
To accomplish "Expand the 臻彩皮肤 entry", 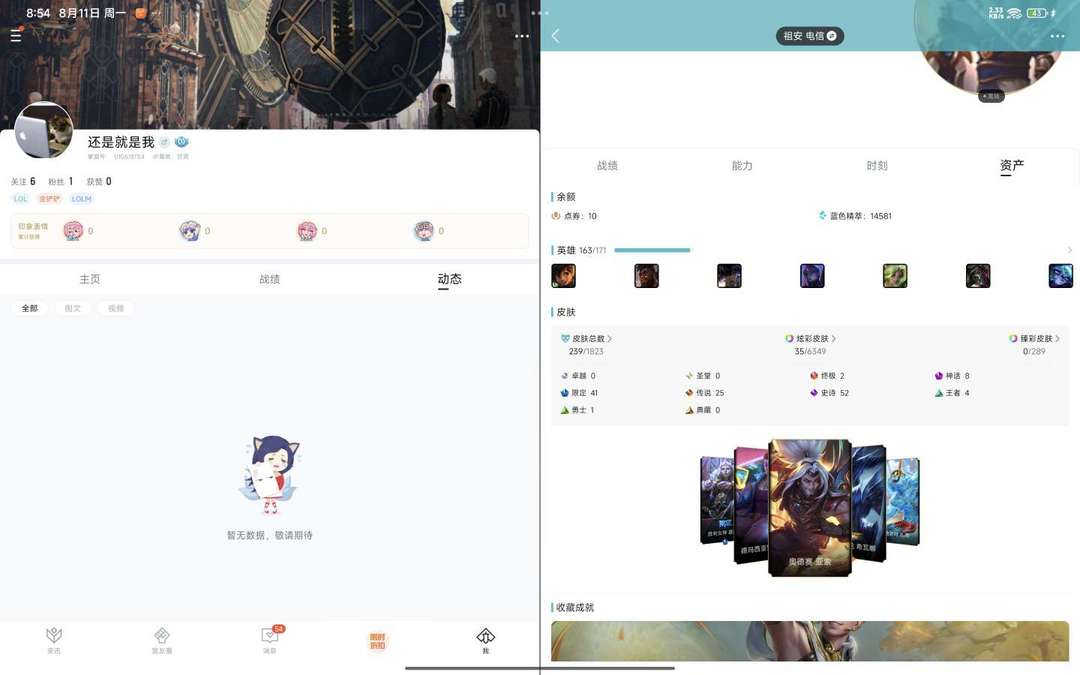I will (x=1035, y=339).
